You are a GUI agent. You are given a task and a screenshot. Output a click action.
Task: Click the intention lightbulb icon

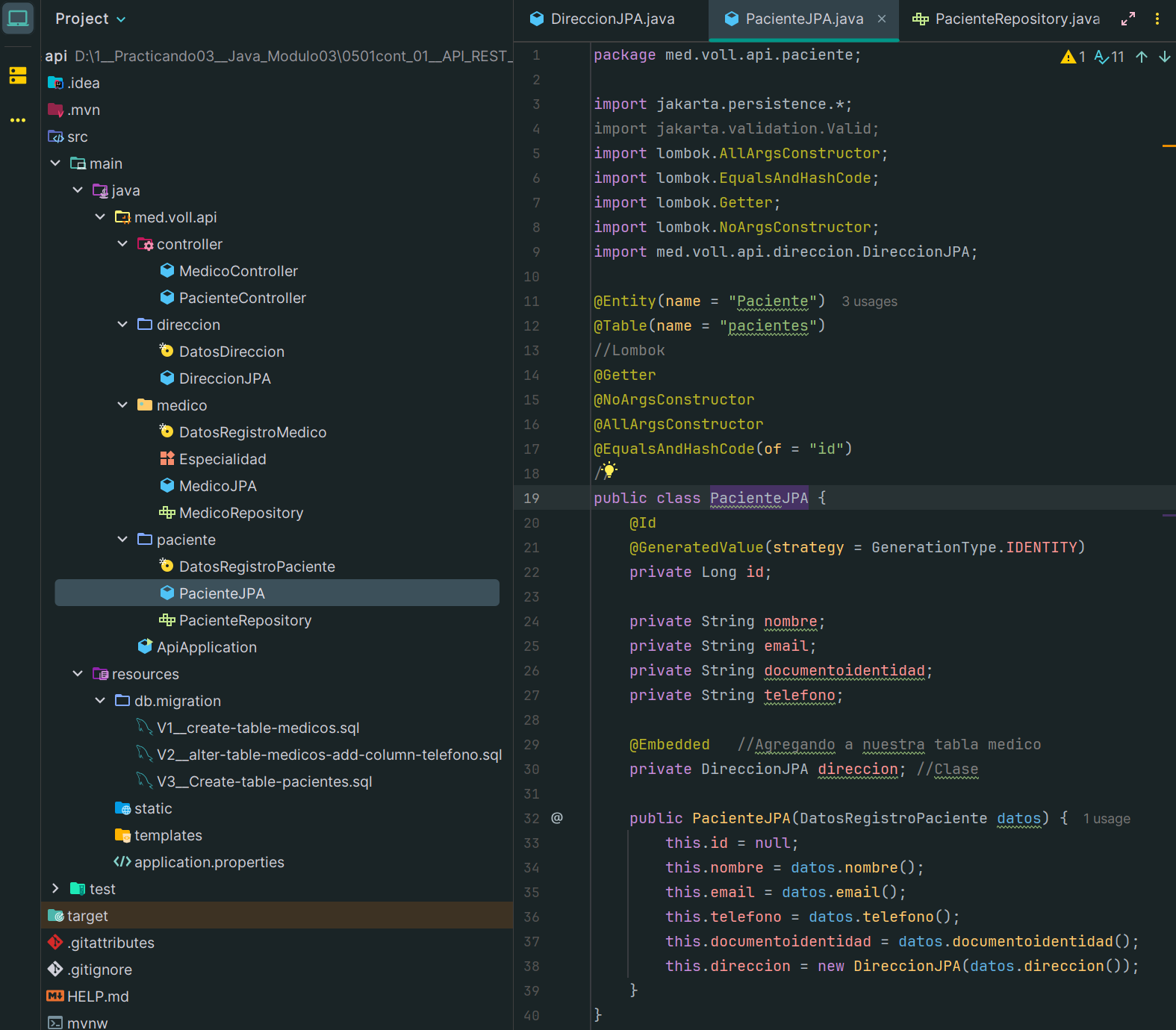click(x=609, y=470)
